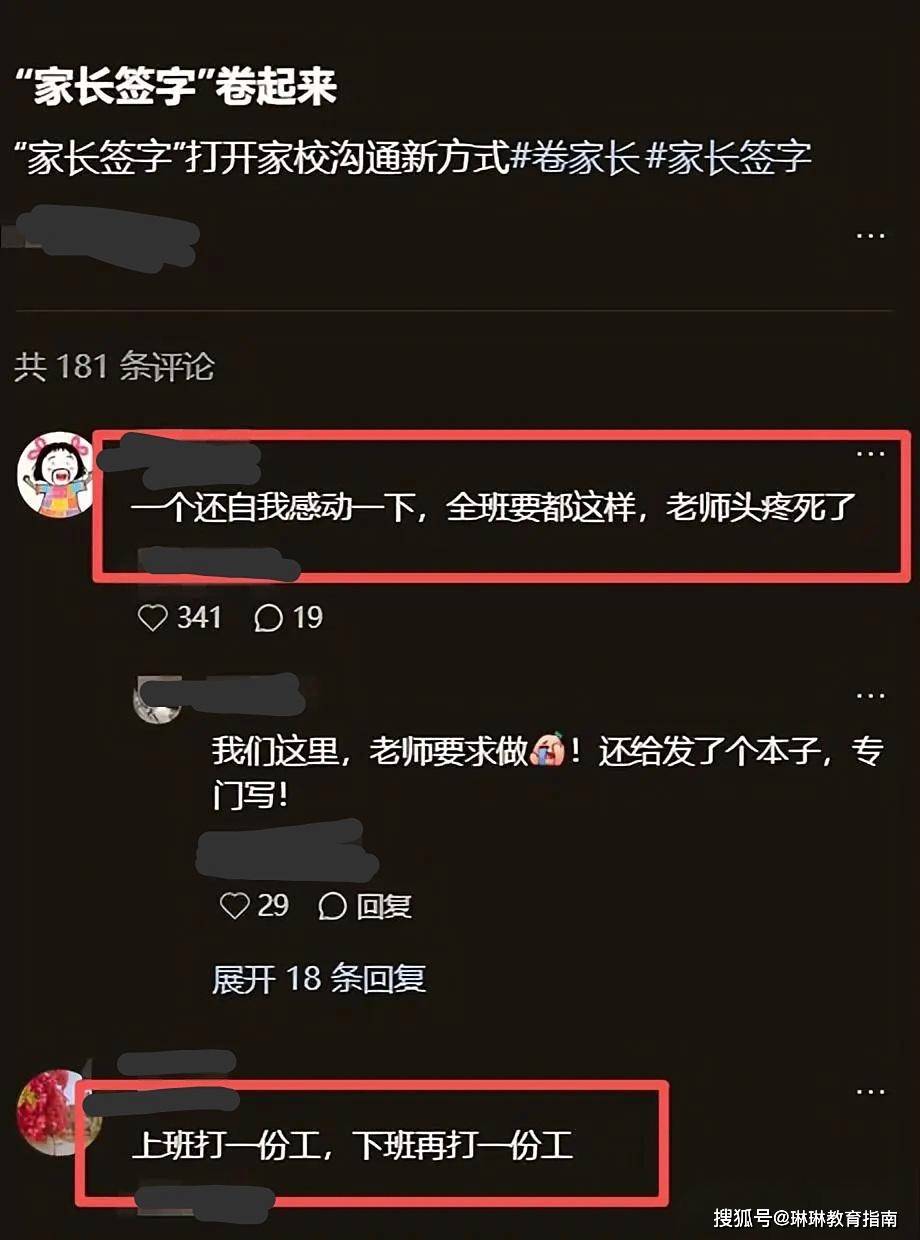Screen dimensions: 920x1240
Task: Open the post's three-dot more menu
Action: (x=871, y=236)
